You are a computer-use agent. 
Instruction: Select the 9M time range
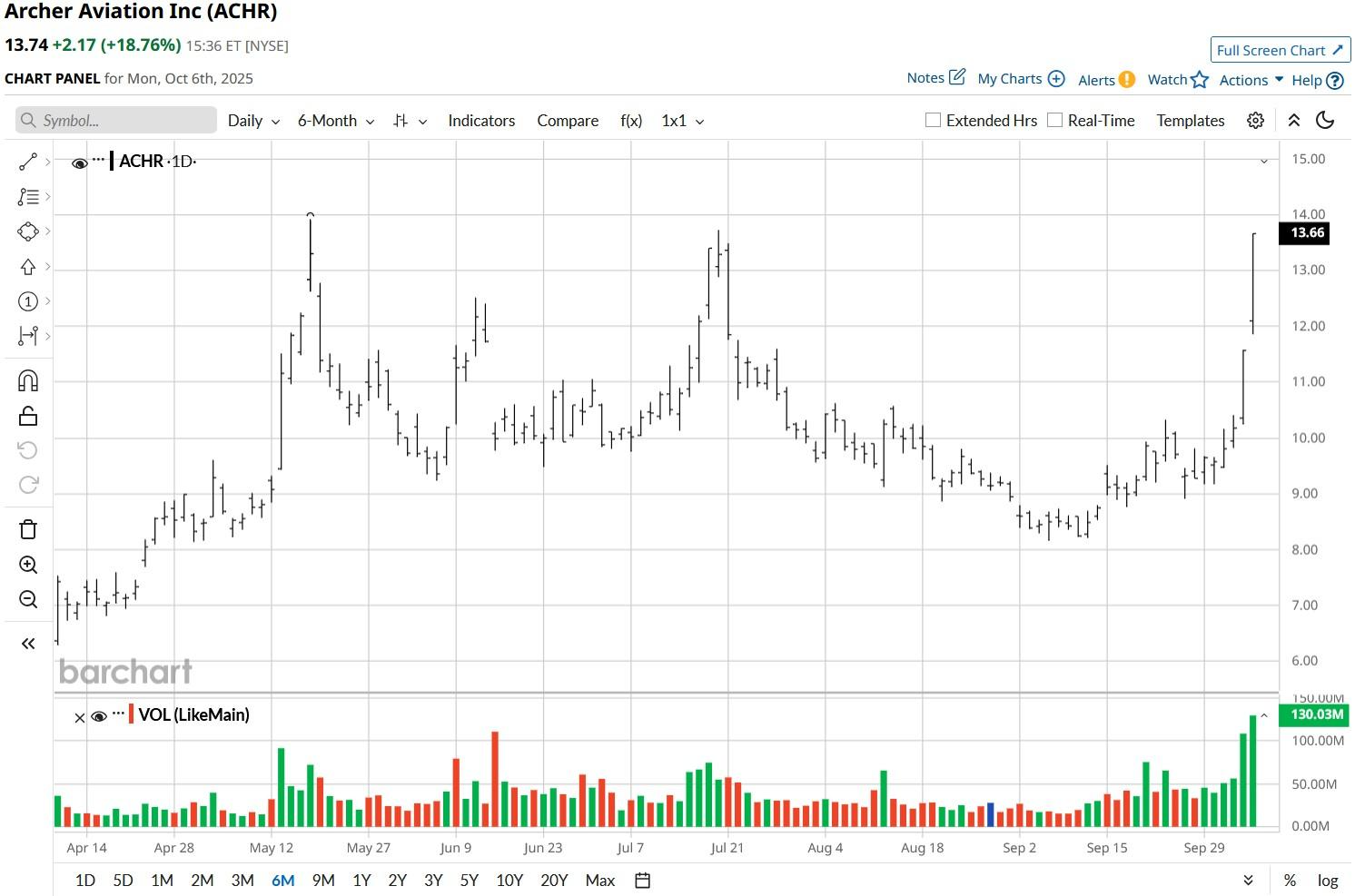323,881
